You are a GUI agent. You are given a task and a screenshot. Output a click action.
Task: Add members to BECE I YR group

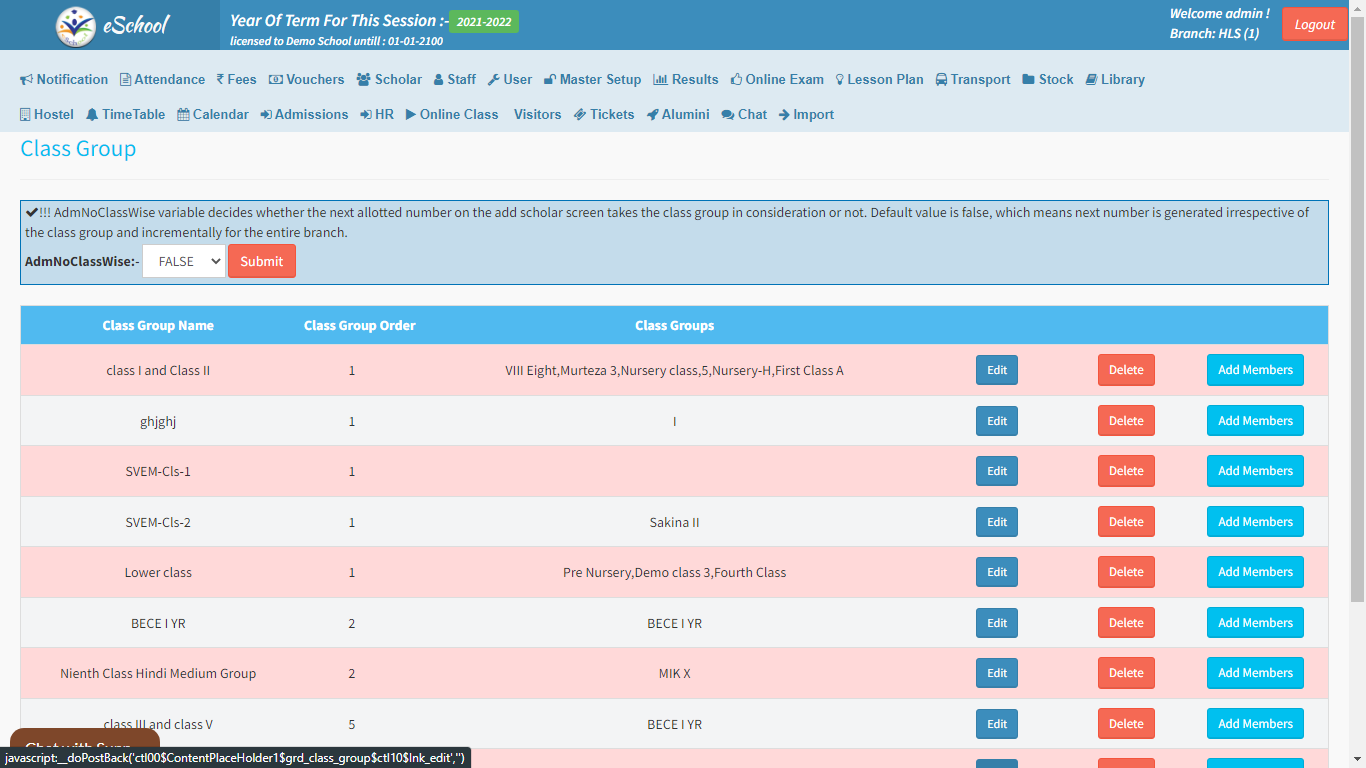(1254, 623)
